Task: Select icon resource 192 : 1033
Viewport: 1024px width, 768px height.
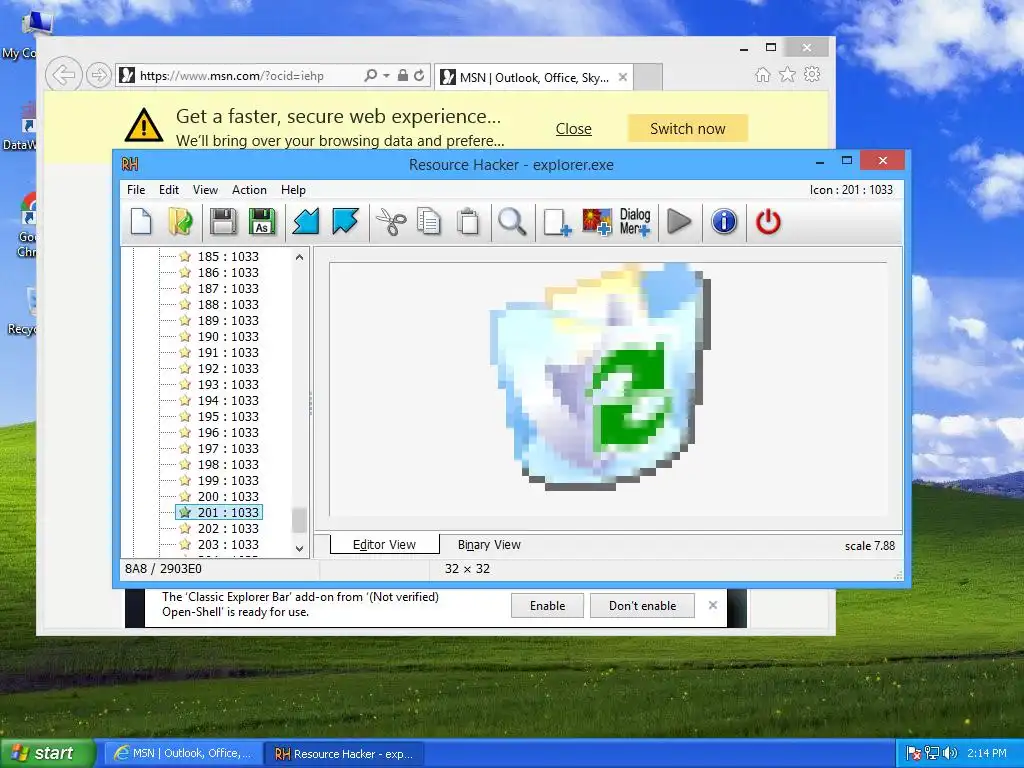Action: (228, 368)
